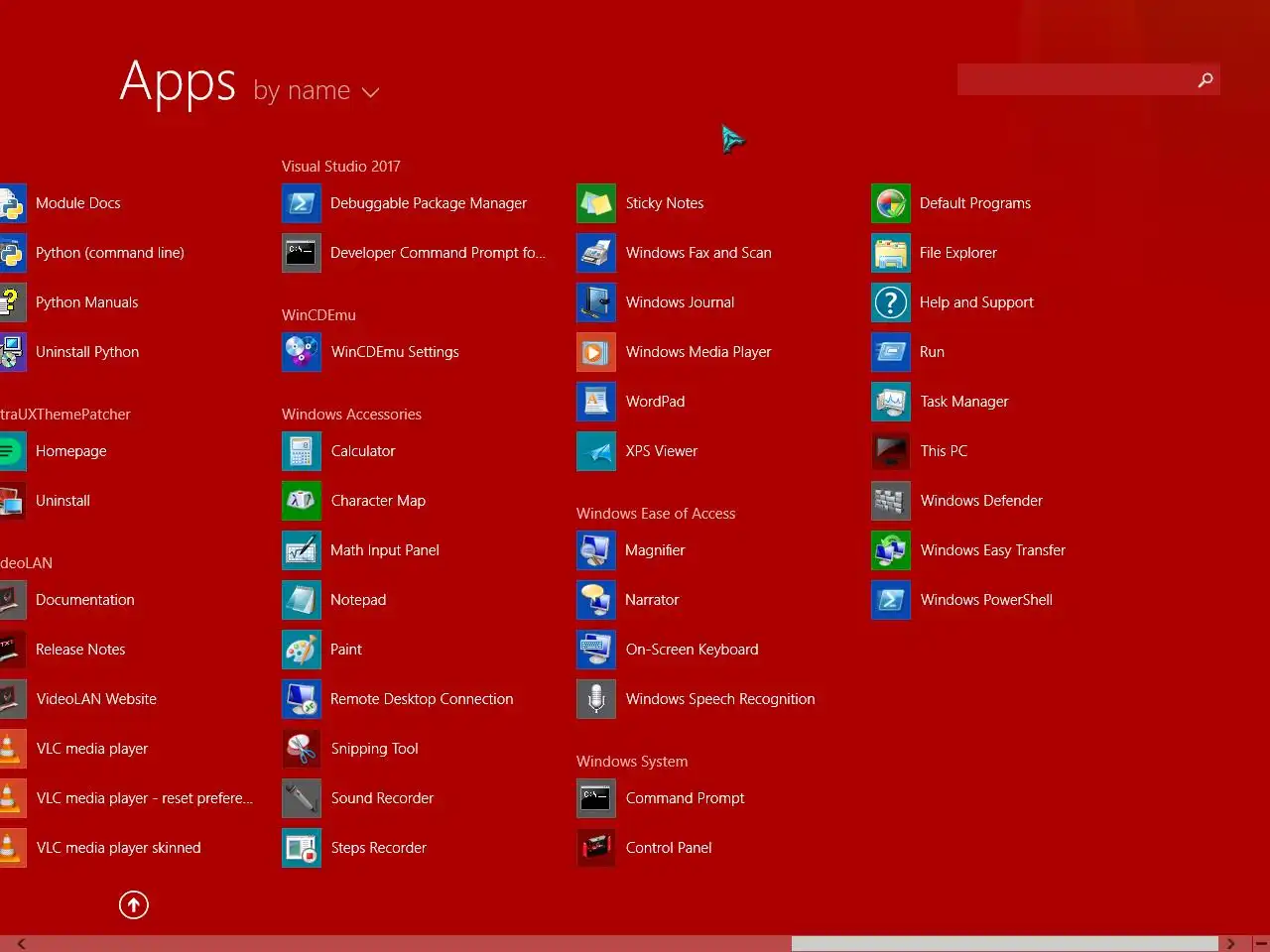Click into the app search field
This screenshot has height=952, width=1270.
1076,79
